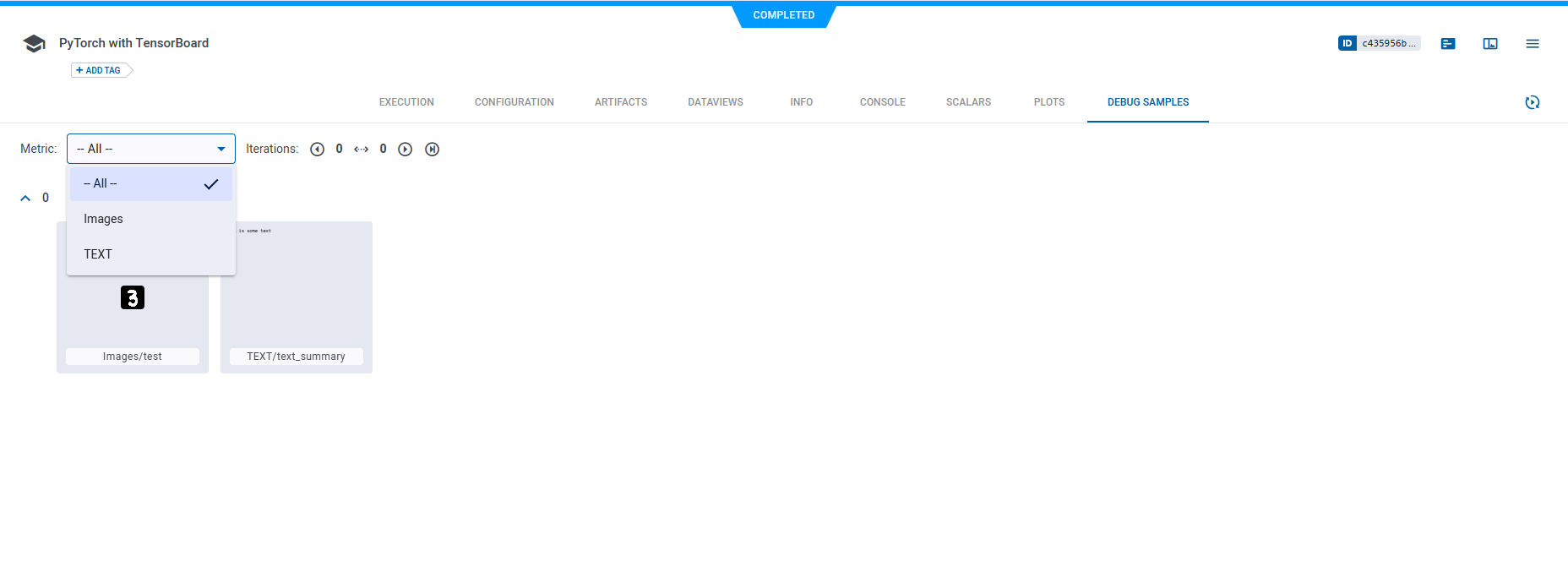Go to next iteration
Screen dimensions: 1568x561
click(406, 150)
